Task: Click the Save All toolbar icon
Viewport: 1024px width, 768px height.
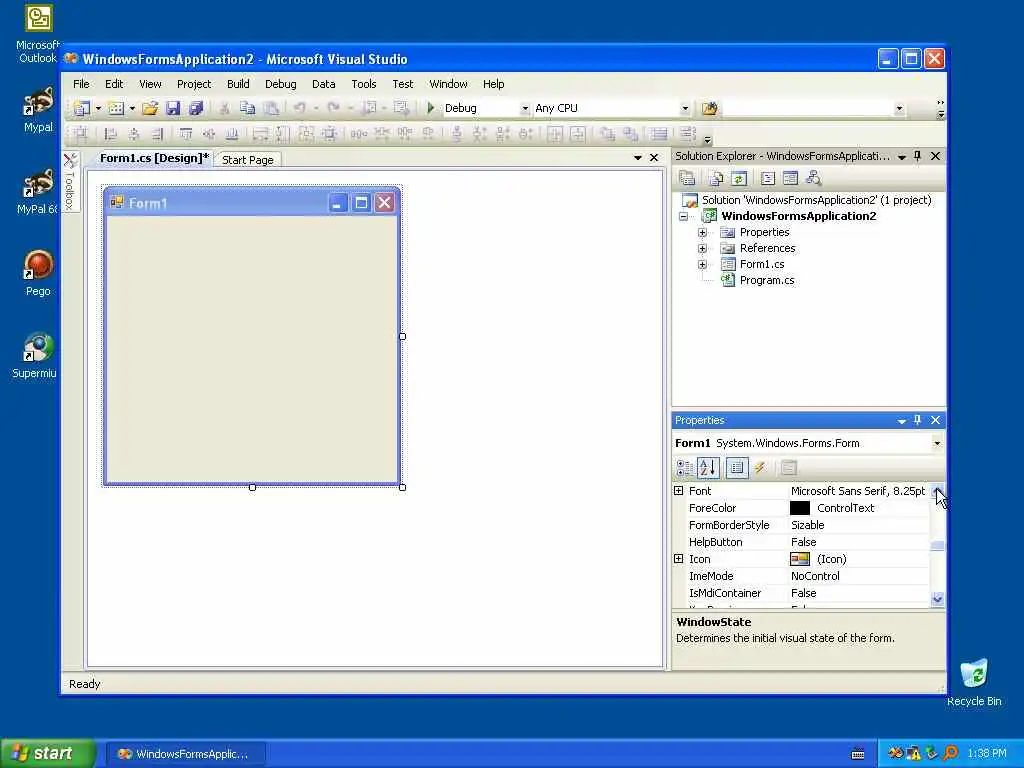Action: [x=196, y=108]
